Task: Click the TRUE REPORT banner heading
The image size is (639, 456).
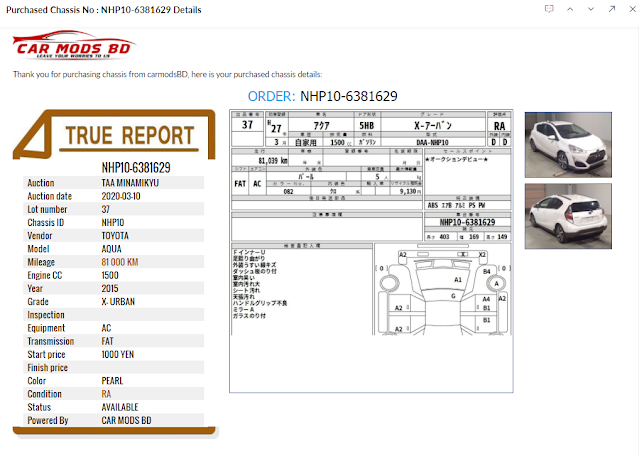Action: coord(130,135)
